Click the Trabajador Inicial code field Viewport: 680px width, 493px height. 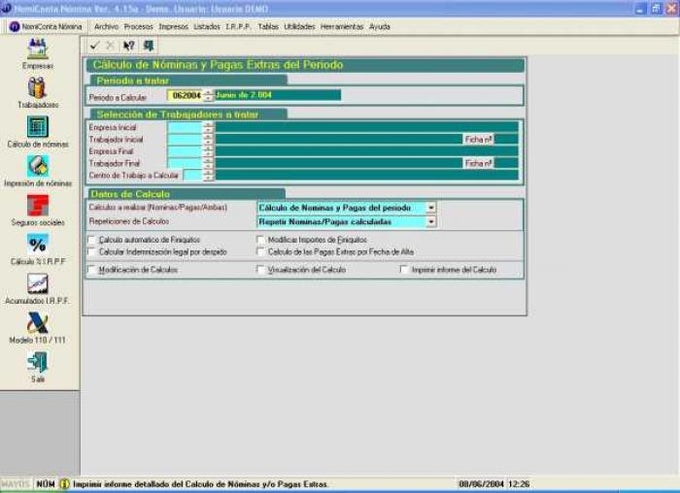[x=185, y=140]
